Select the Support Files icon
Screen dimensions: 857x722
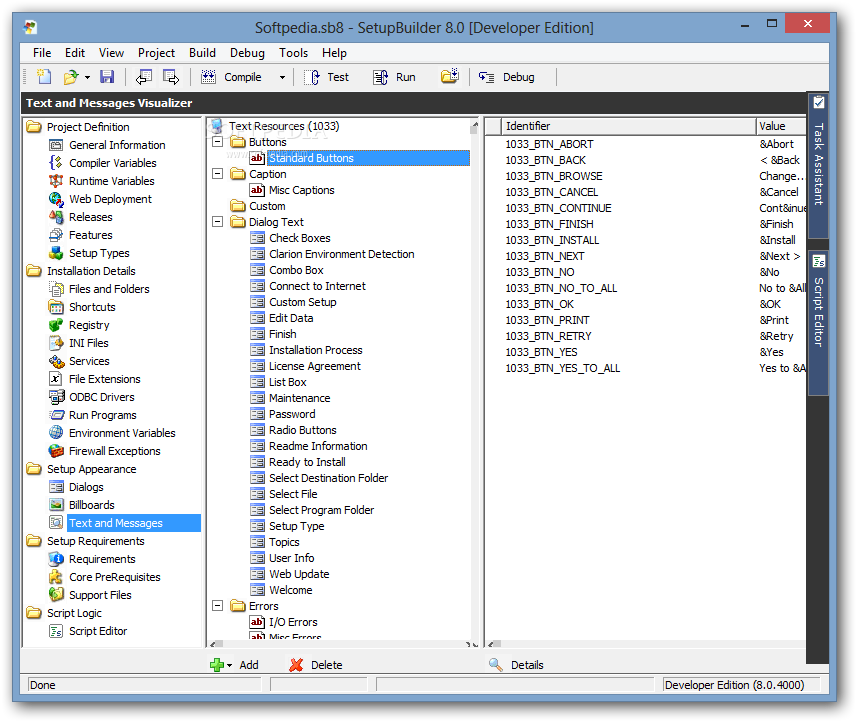[x=56, y=595]
